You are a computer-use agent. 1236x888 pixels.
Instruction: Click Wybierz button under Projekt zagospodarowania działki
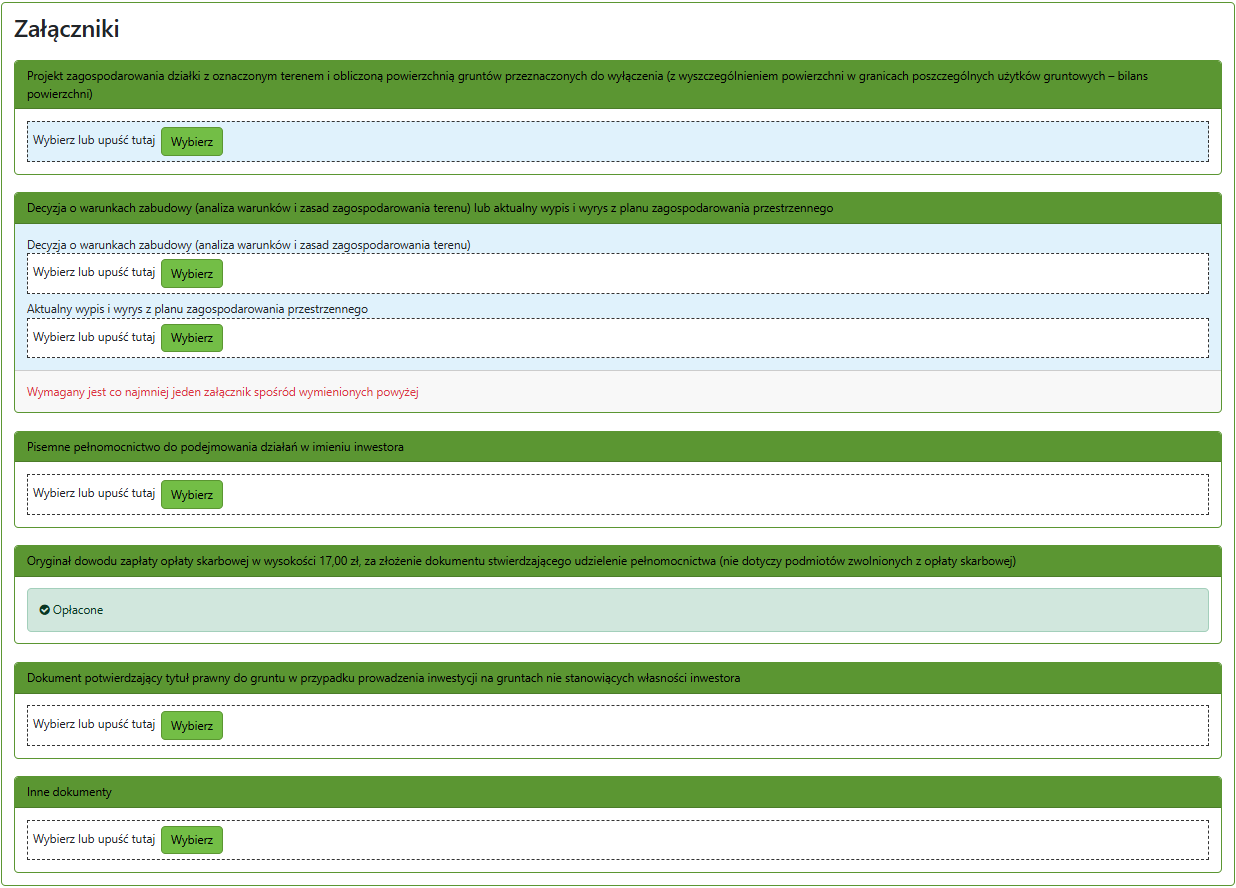pyautogui.click(x=192, y=142)
